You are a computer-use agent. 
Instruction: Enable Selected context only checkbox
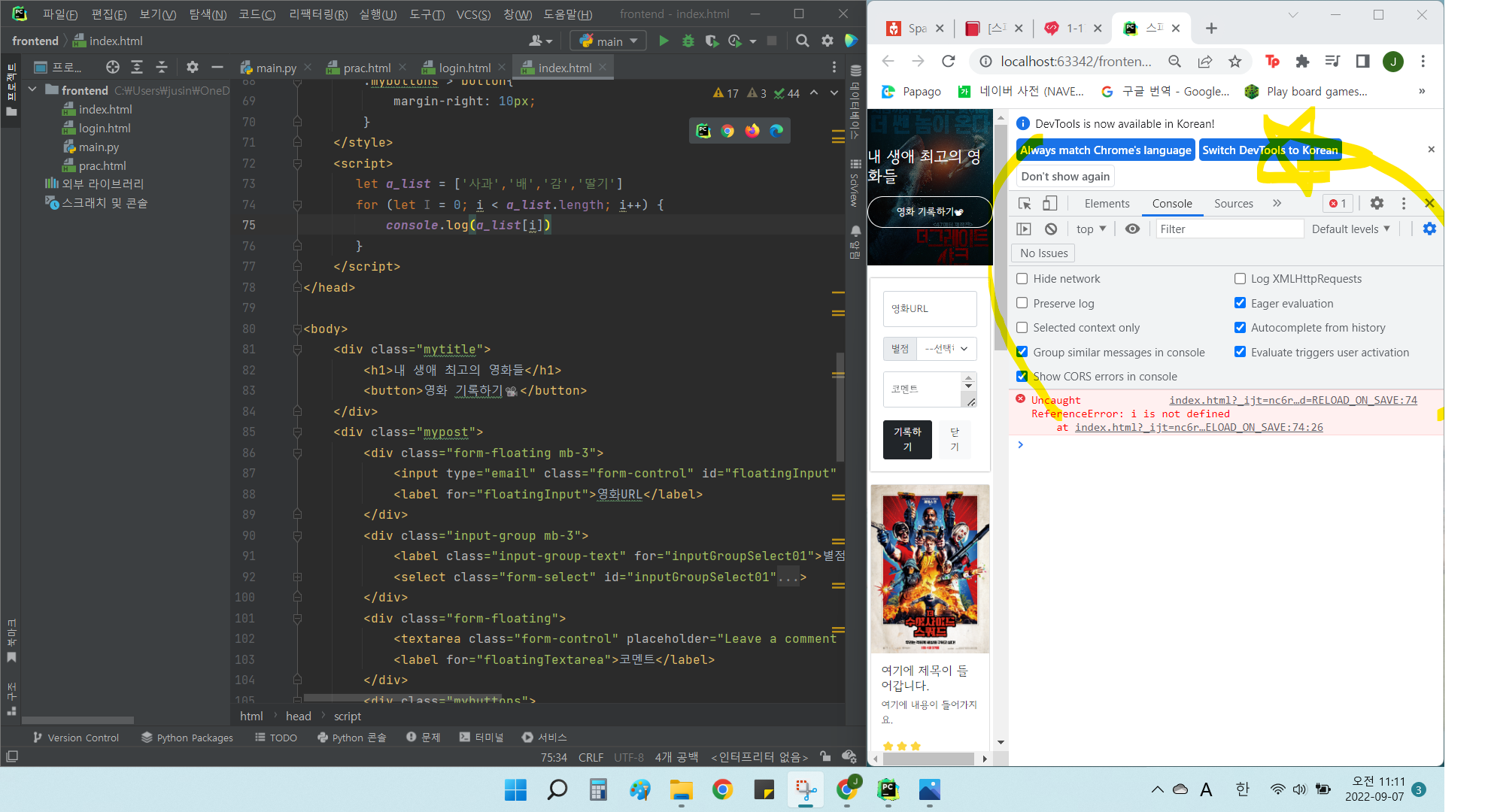pyautogui.click(x=1022, y=328)
